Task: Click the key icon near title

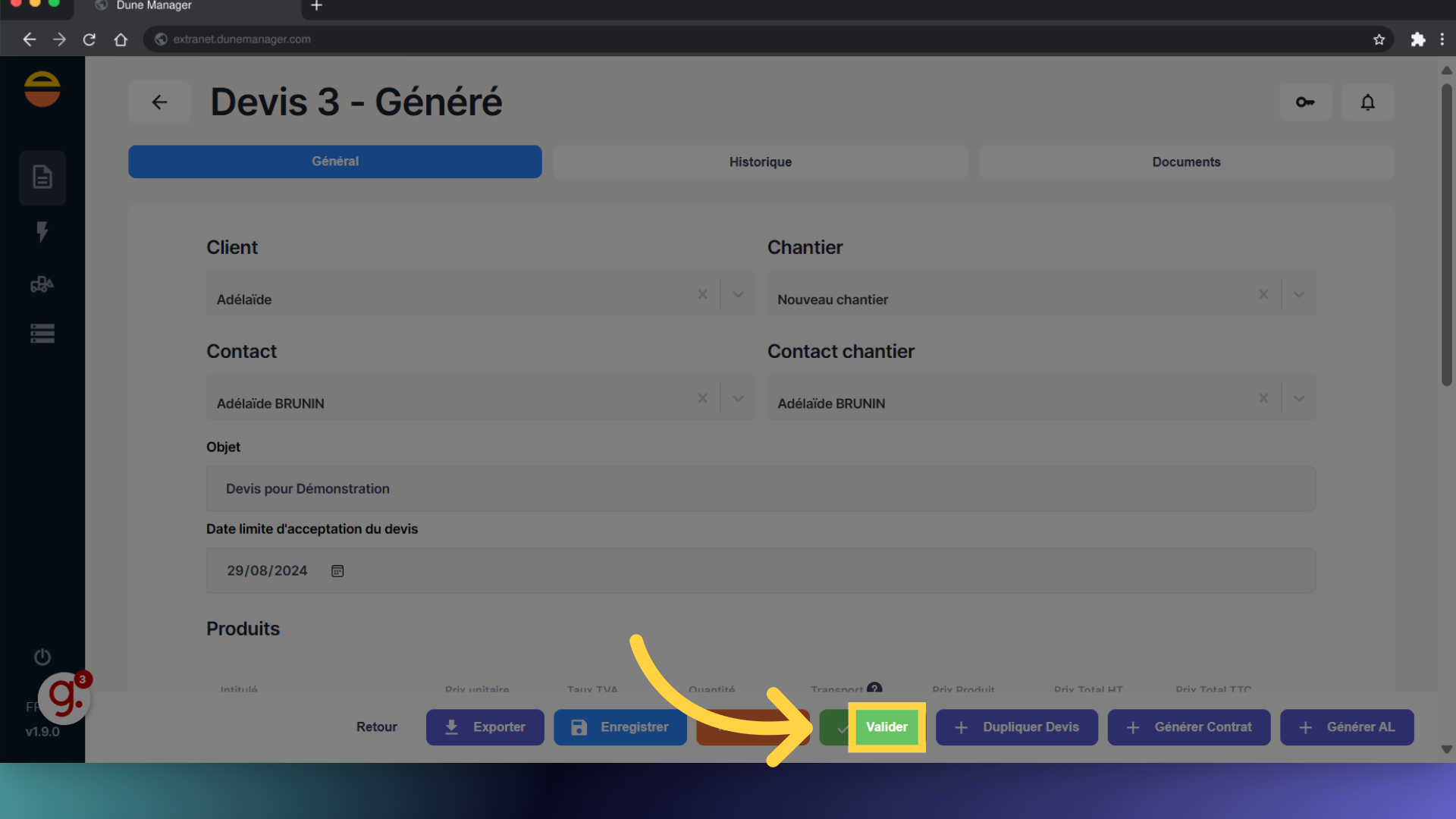Action: 1305,102
